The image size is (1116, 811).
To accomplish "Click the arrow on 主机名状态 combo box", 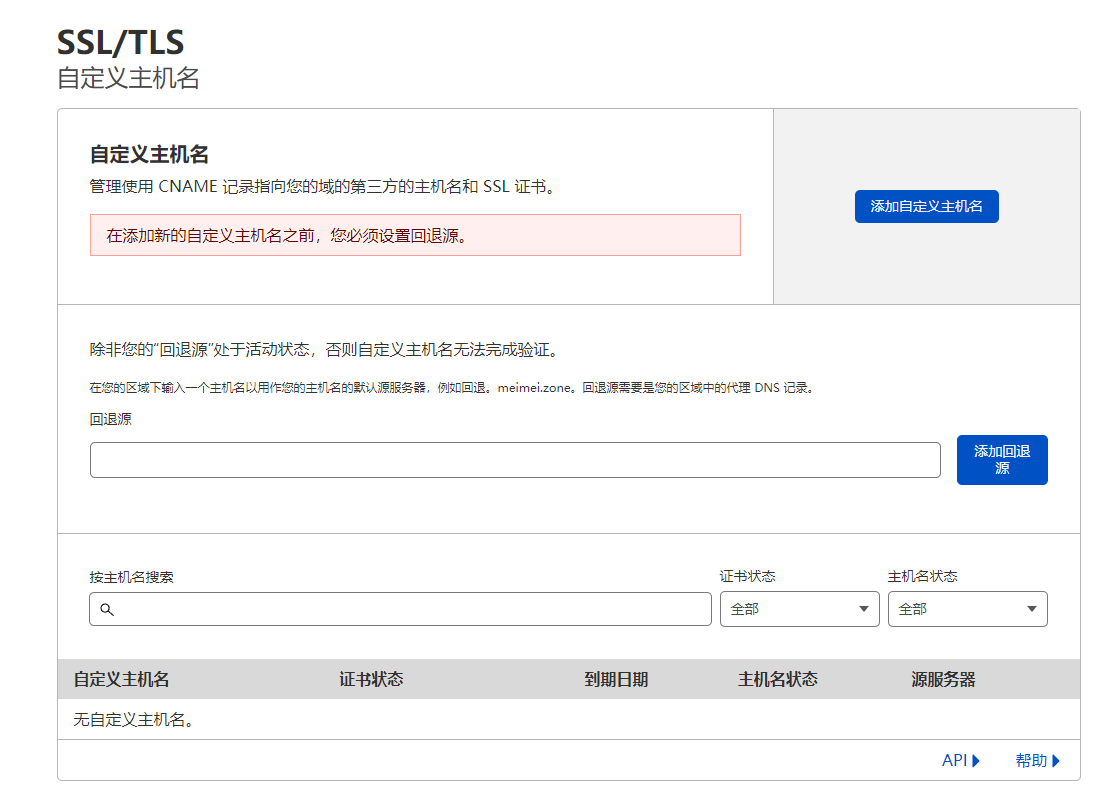I will pos(1032,609).
